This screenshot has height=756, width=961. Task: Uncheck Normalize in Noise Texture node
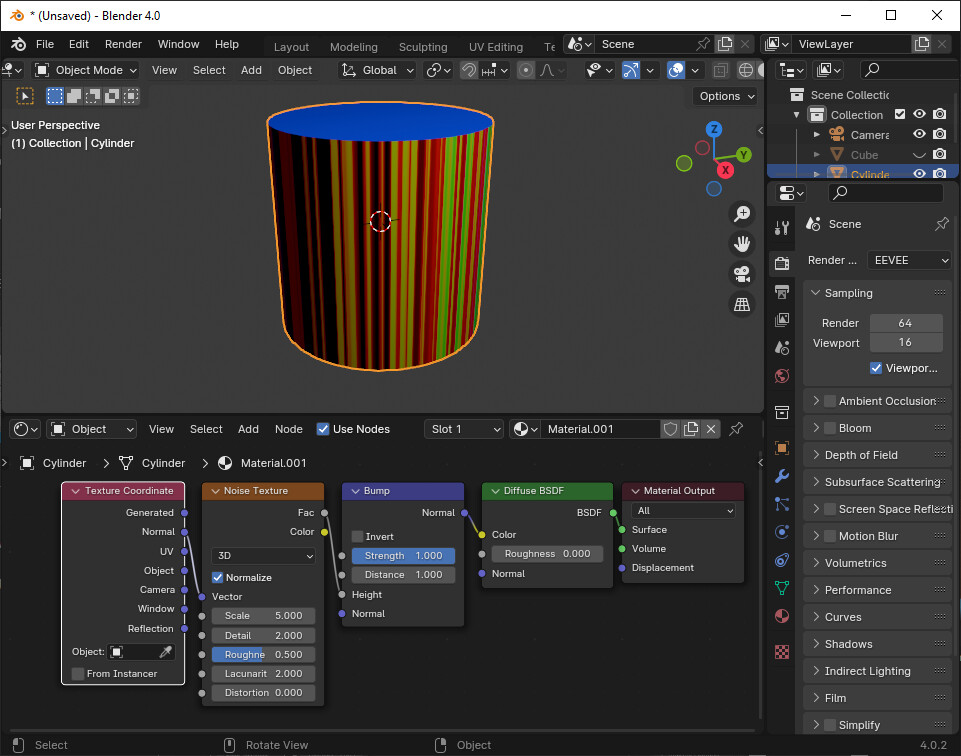(x=218, y=577)
